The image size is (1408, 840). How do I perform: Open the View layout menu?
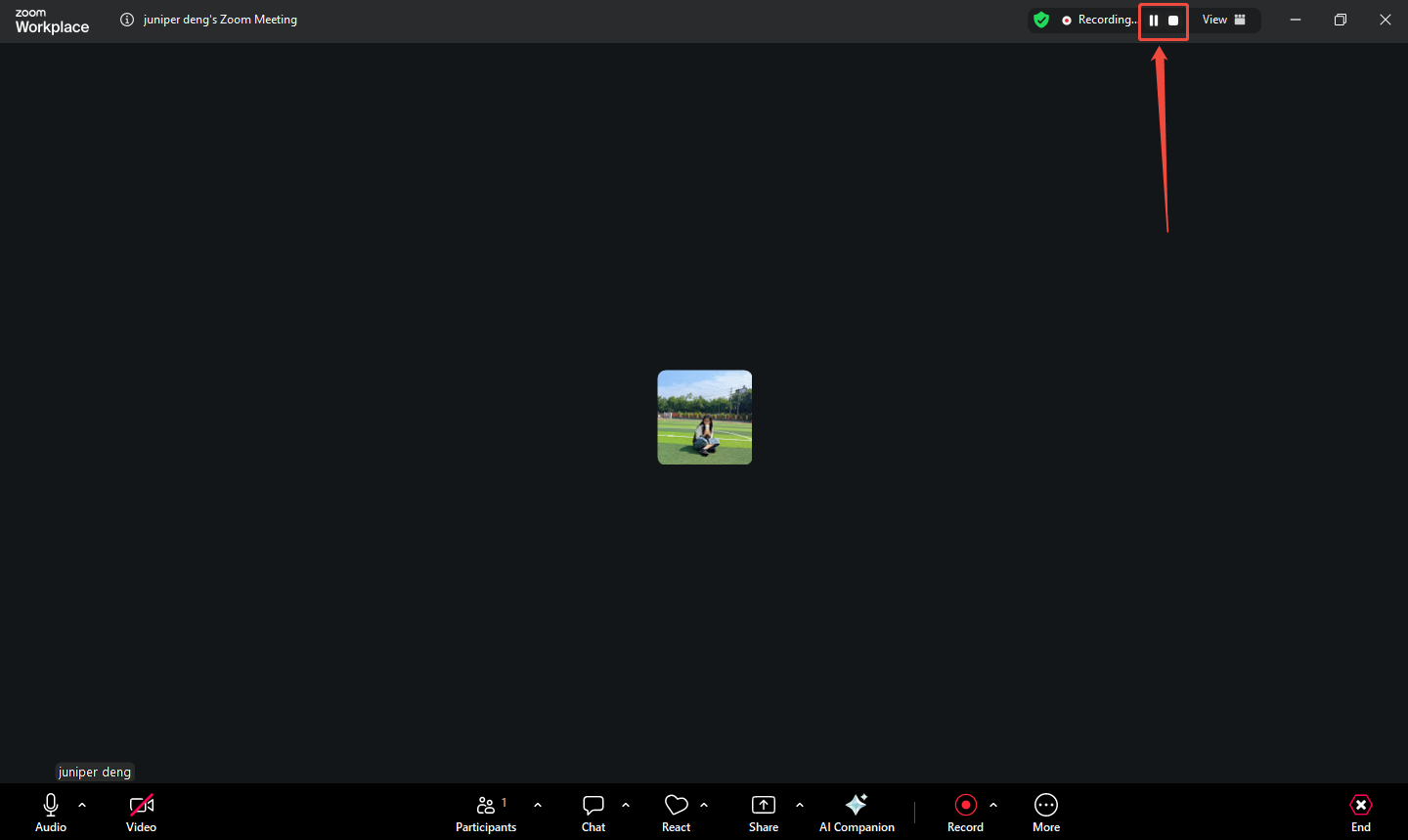1224,19
